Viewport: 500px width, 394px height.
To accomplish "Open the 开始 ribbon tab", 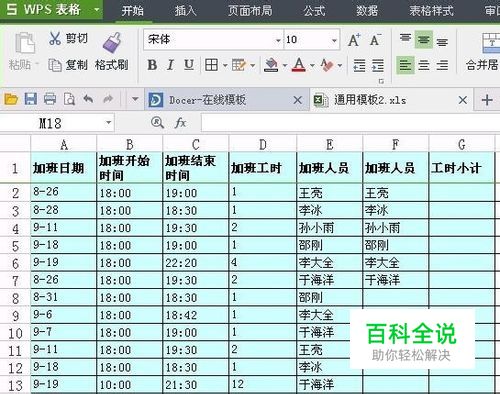I will 133,11.
